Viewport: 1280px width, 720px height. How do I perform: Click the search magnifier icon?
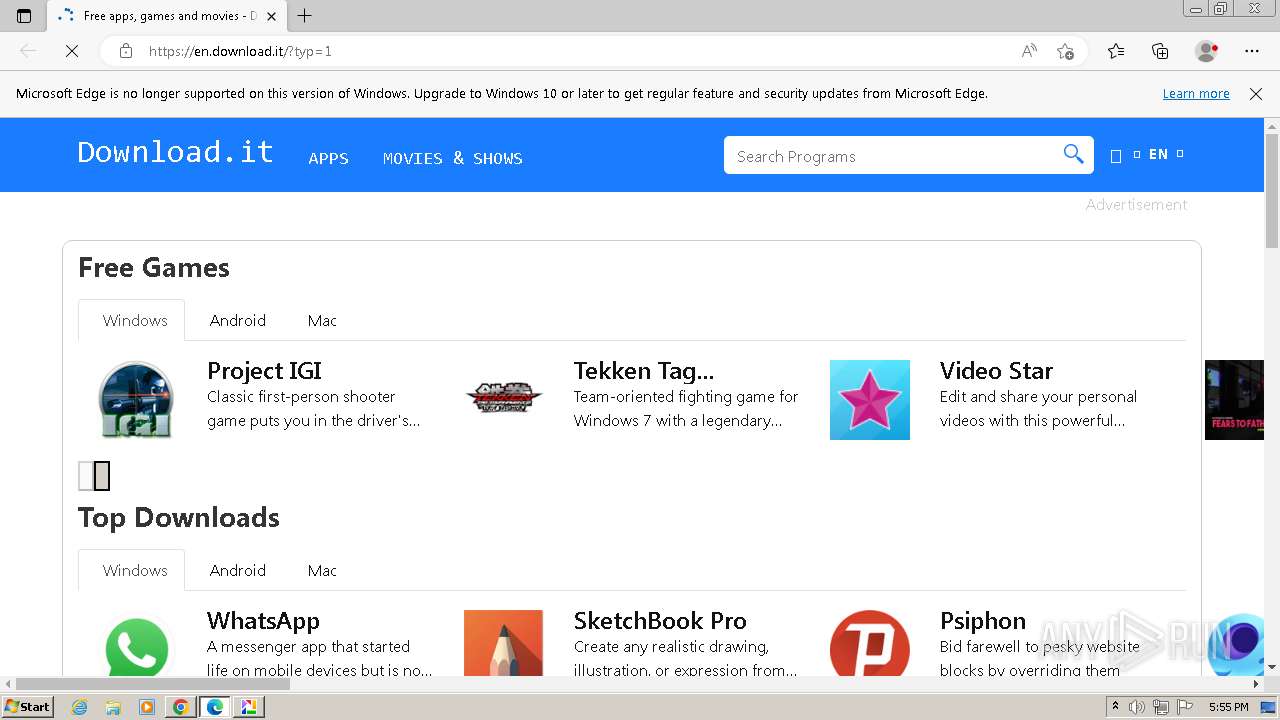click(x=1073, y=155)
